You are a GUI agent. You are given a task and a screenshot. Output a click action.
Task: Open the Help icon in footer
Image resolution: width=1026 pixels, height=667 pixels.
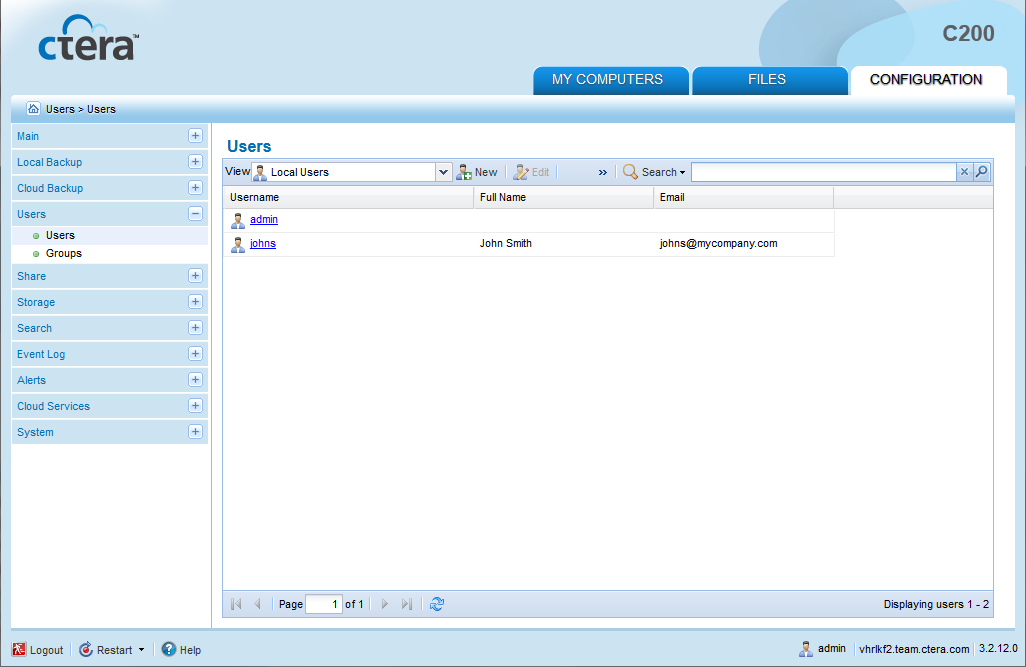pyautogui.click(x=169, y=650)
